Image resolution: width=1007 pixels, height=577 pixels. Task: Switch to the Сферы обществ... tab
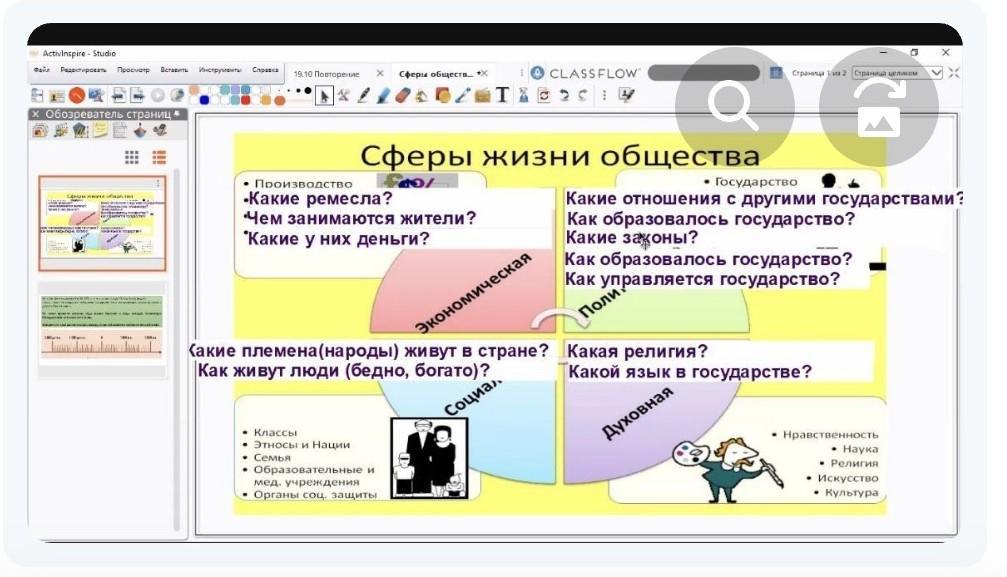435,74
